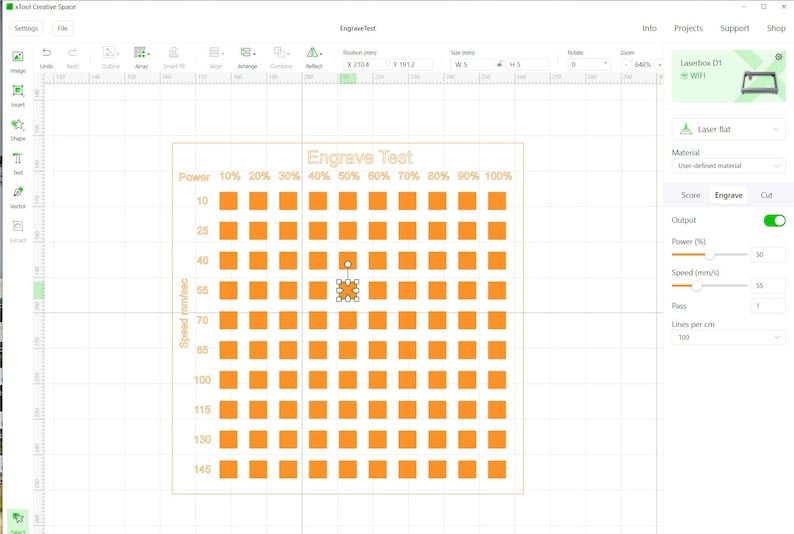Open the Settings menu
Screen dimensions: 794x534
26,28
